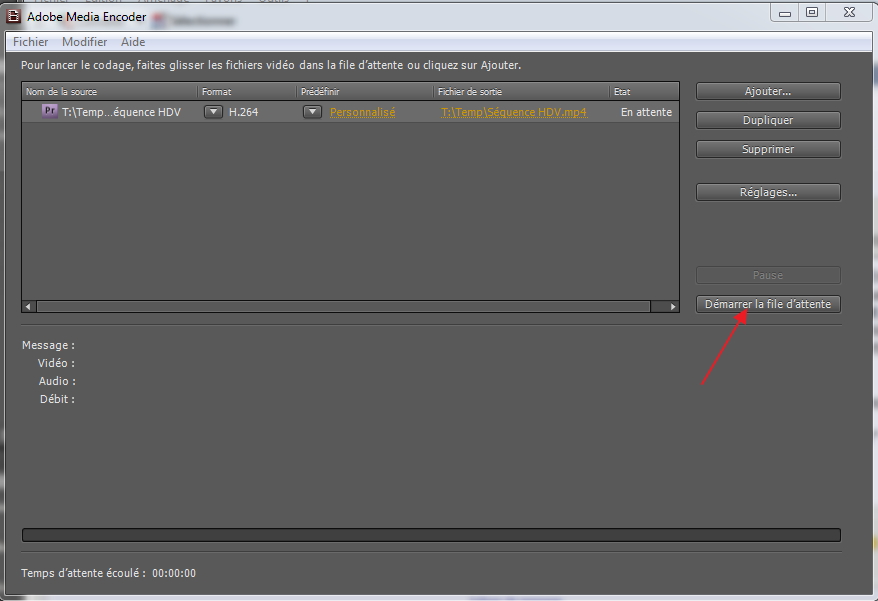Click the encoding progress bar
The height and width of the screenshot is (601, 878).
[x=431, y=535]
